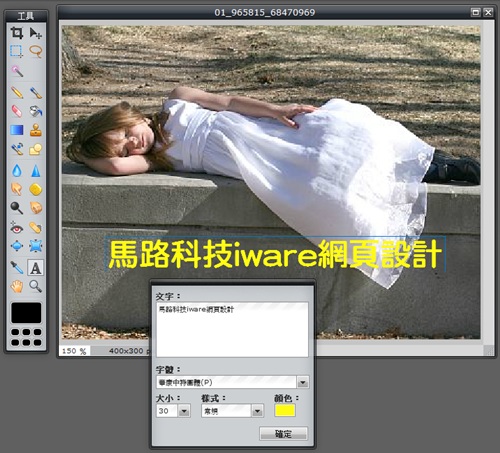Viewport: 500px width, 453px height.
Task: Select the rectangular Marquee tool
Action: pyautogui.click(x=17, y=51)
